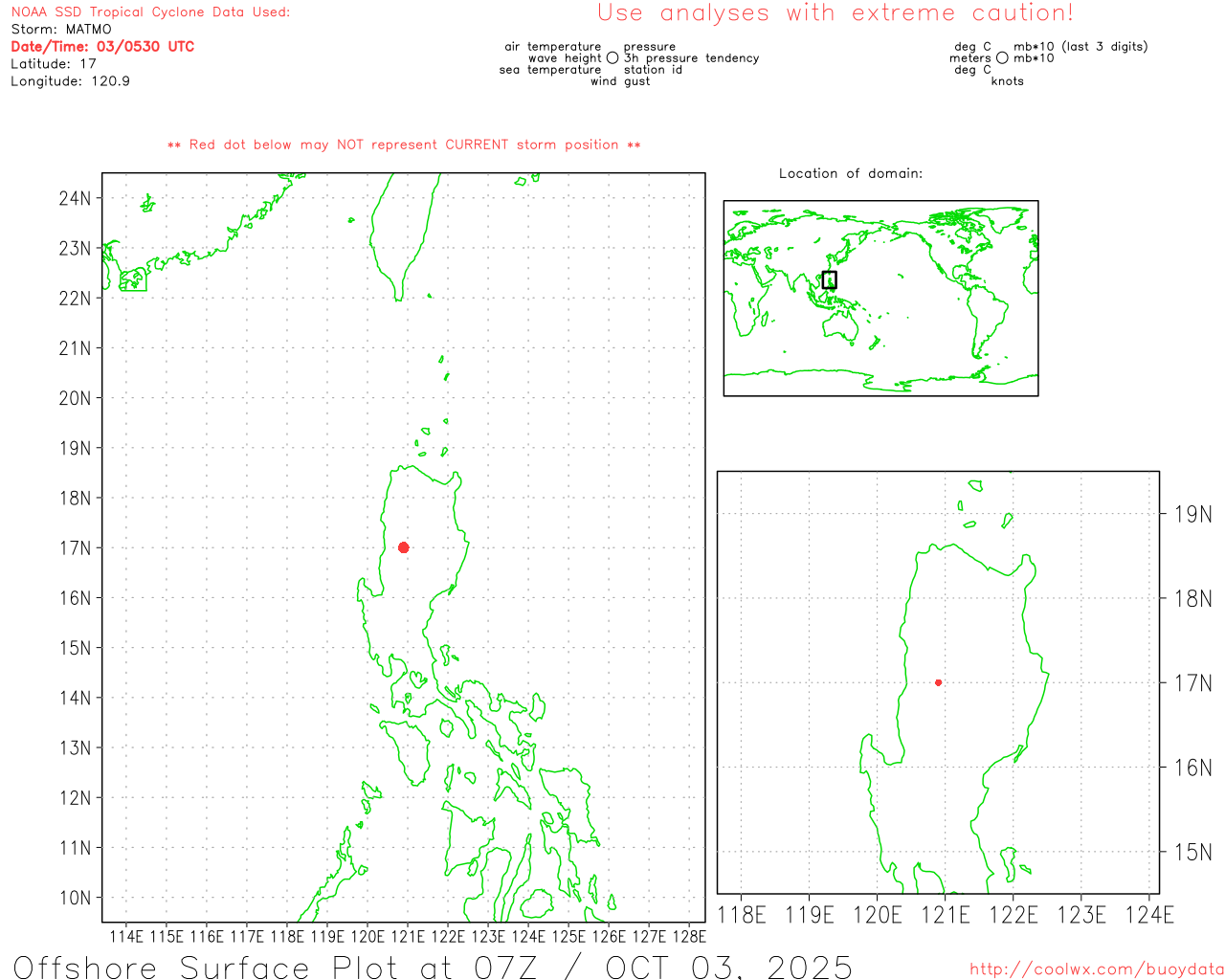The width and height of the screenshot is (1225, 980).
Task: Click the 128E longitude label on main map
Action: tap(689, 936)
